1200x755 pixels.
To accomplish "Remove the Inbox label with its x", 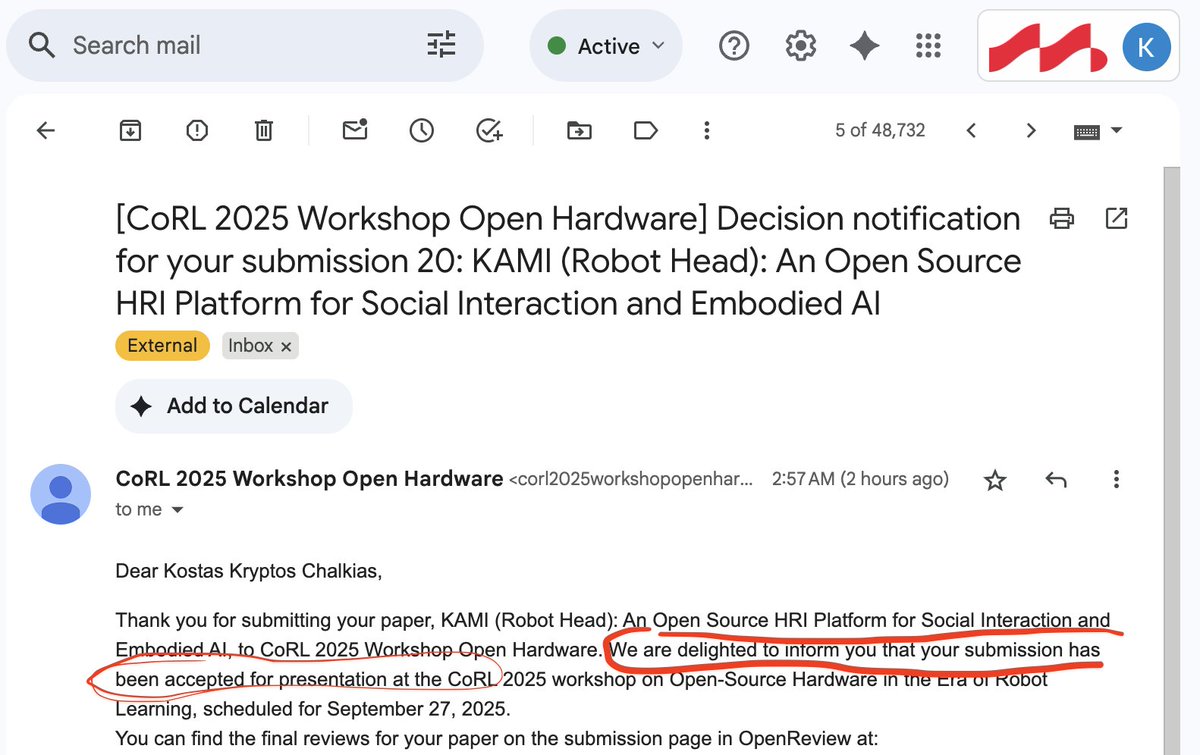I will coord(287,345).
